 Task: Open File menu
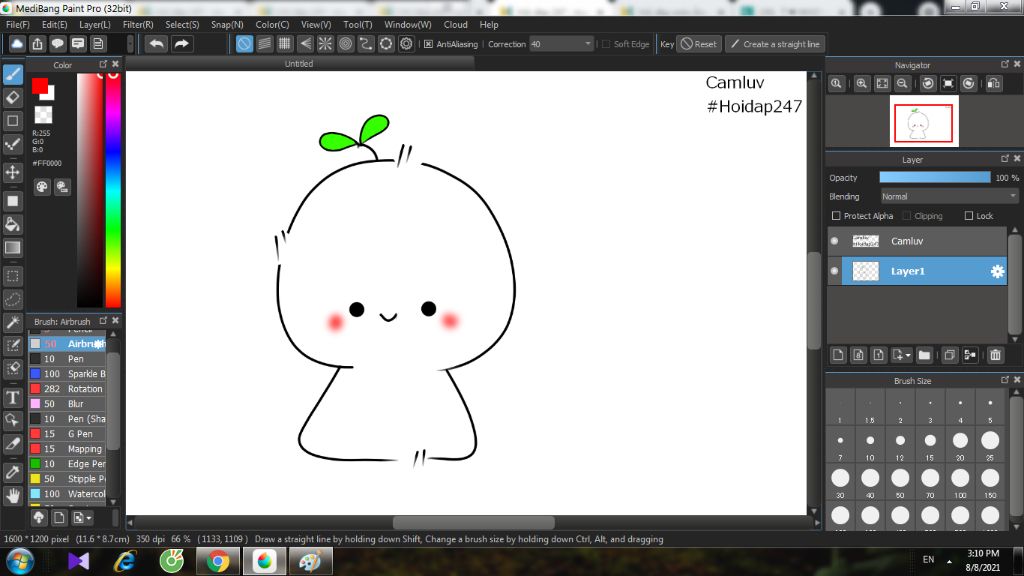(18, 24)
